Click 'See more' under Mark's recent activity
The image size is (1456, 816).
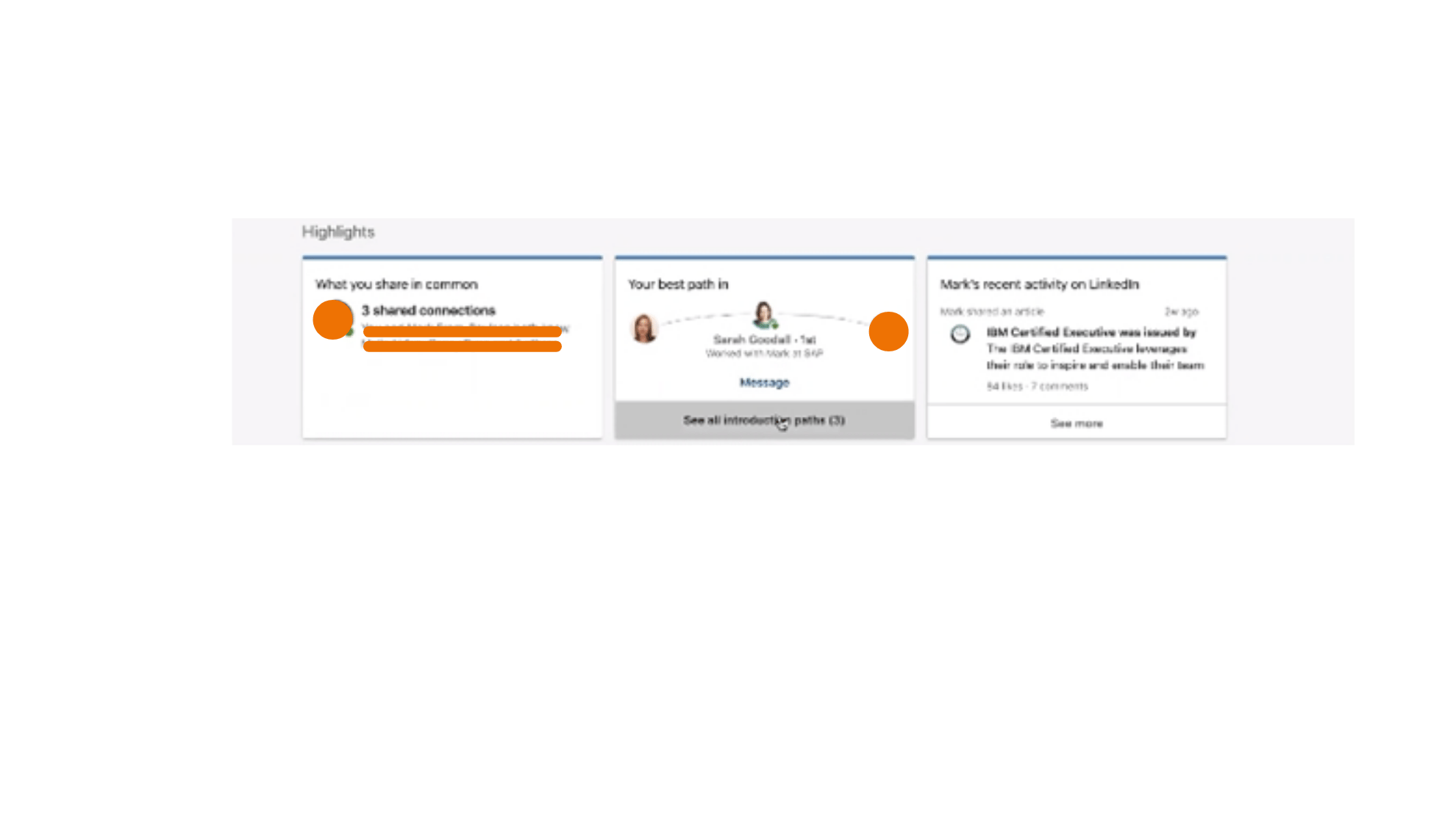[x=1077, y=423]
